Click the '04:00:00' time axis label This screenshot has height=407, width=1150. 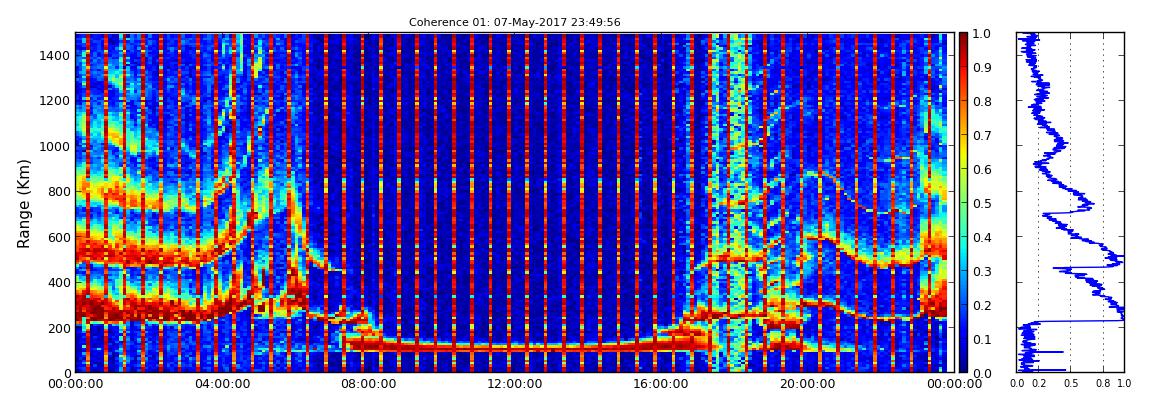pyautogui.click(x=220, y=384)
